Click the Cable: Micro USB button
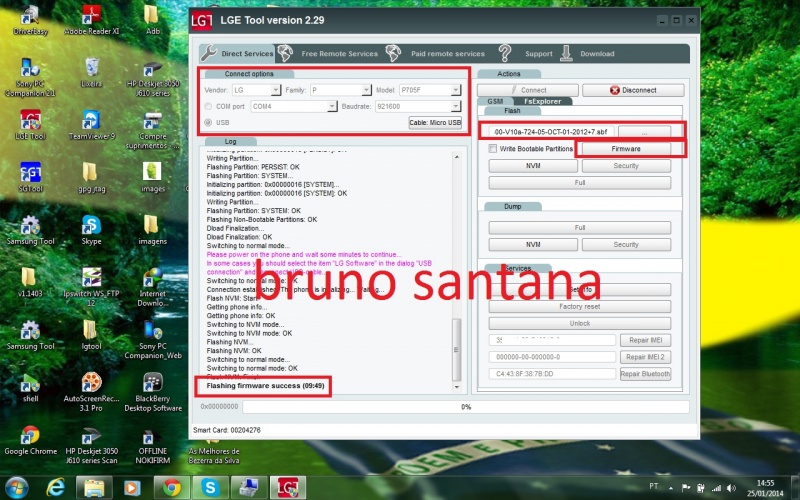800x500 pixels. (x=435, y=122)
